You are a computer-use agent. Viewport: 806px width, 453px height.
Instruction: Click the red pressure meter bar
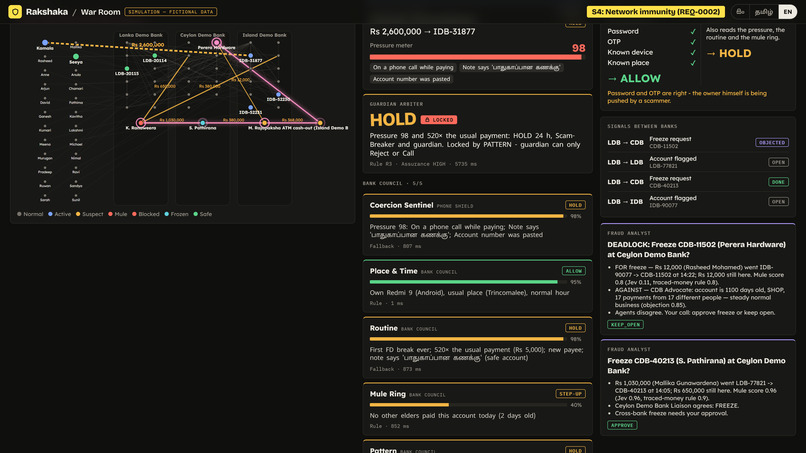pyautogui.click(x=475, y=57)
